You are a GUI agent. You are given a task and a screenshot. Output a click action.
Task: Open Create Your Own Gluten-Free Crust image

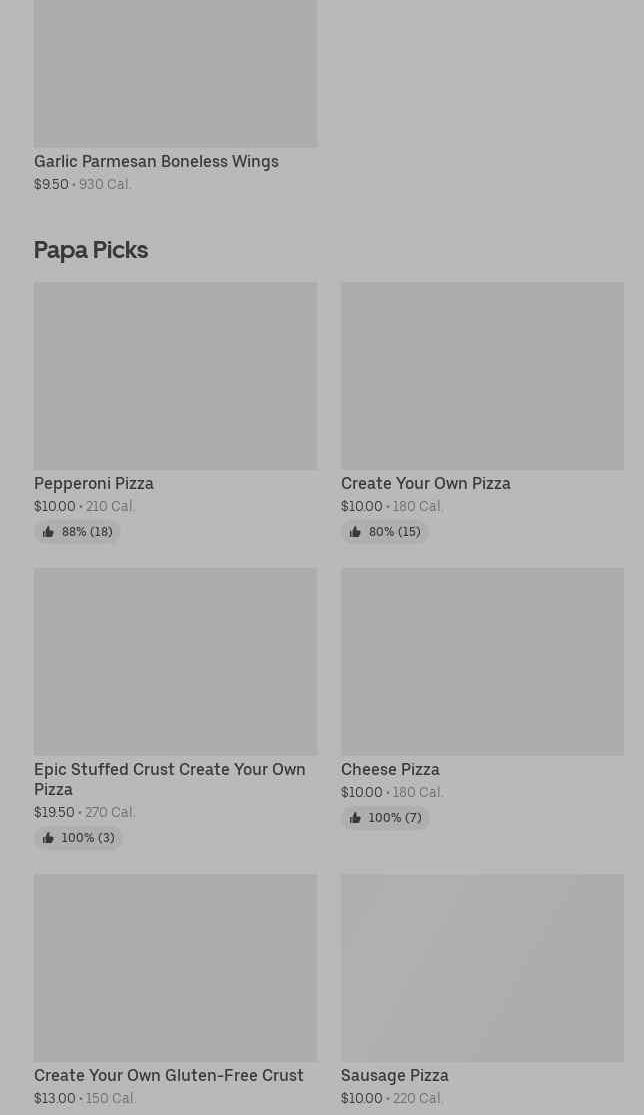click(x=175, y=968)
